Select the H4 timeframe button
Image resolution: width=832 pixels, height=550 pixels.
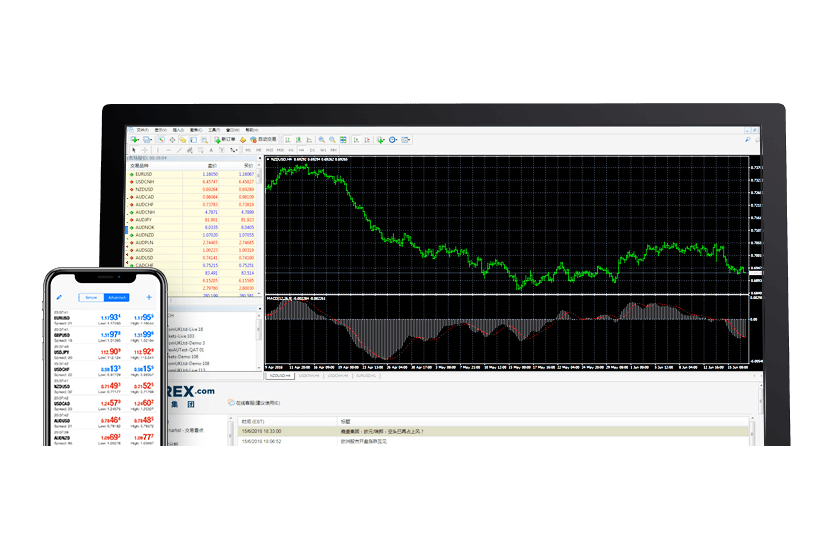(x=301, y=150)
